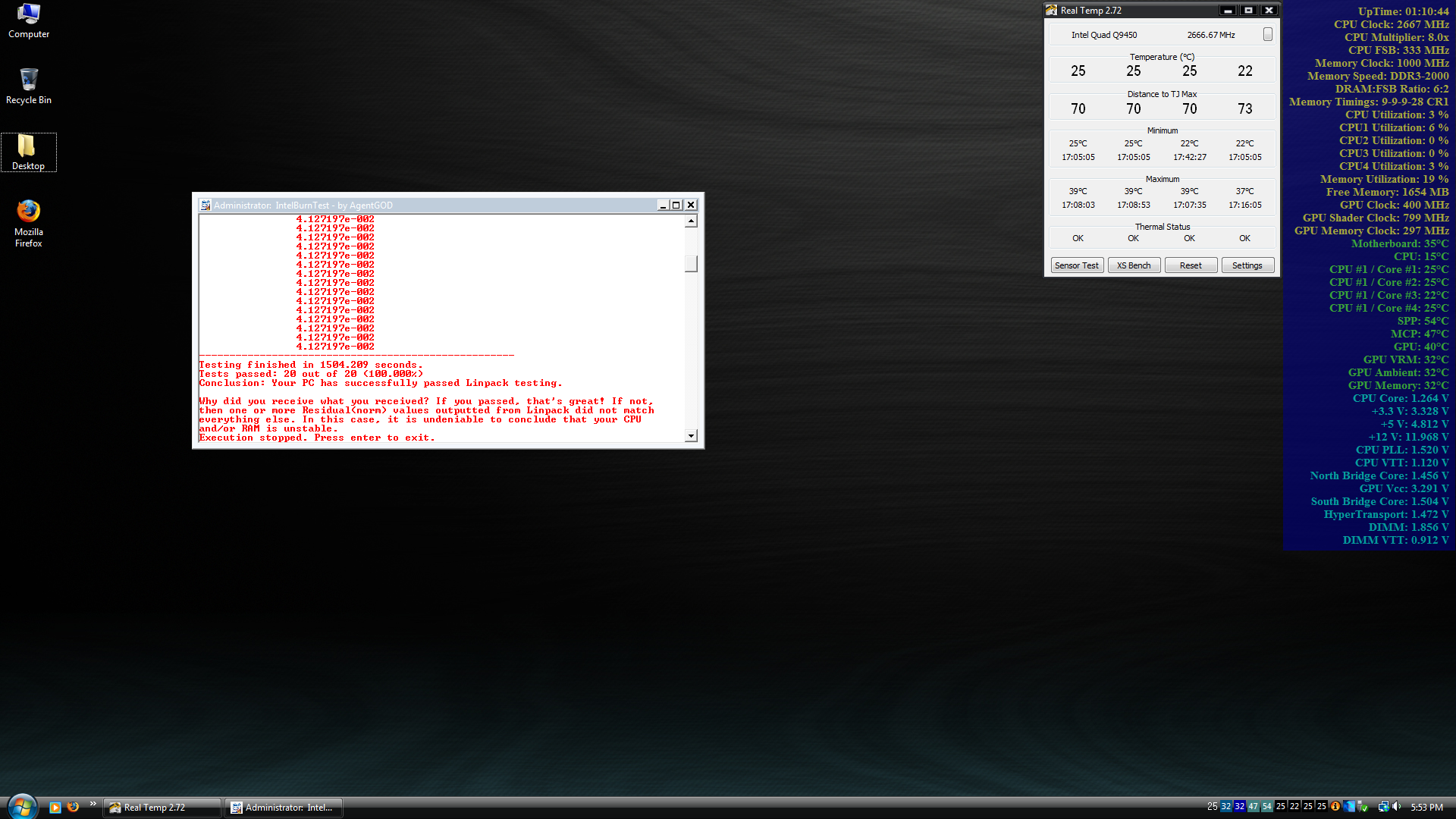The width and height of the screenshot is (1456, 819).
Task: Click 'Execution stopped. Press enter to exit.' line
Action: 317,438
